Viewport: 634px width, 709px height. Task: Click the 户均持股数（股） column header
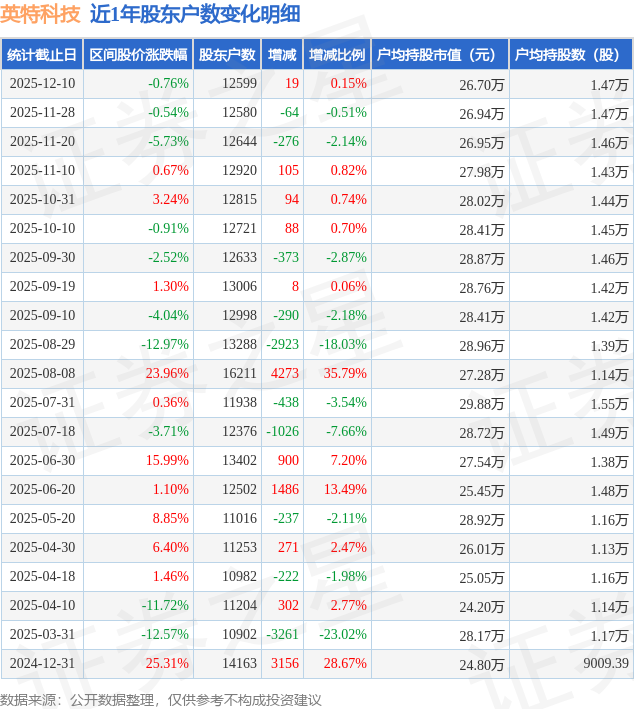[x=570, y=55]
